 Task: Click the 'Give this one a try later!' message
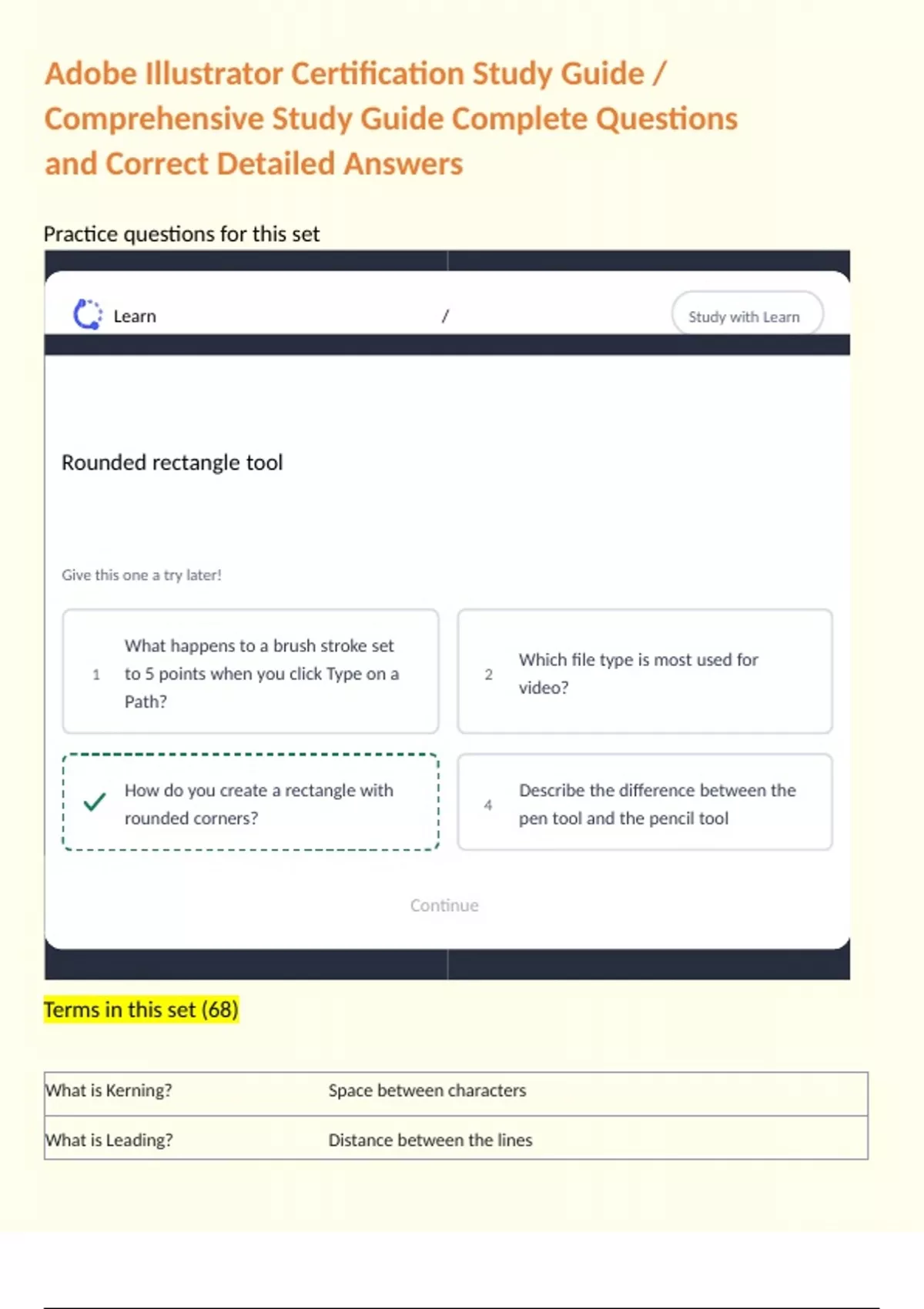[x=142, y=575]
